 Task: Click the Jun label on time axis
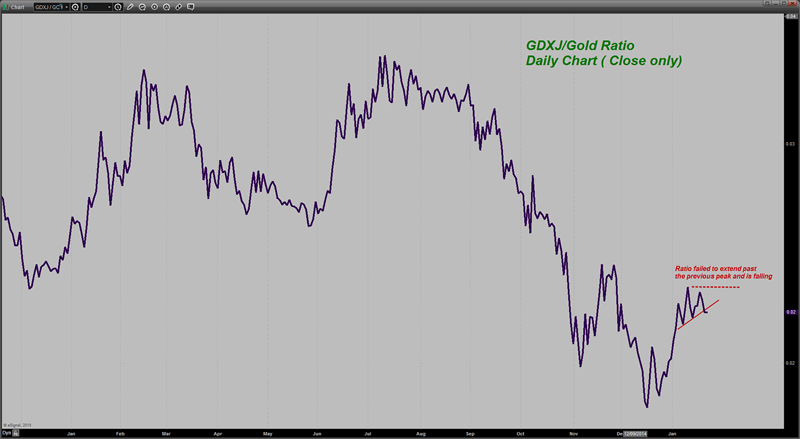point(317,434)
